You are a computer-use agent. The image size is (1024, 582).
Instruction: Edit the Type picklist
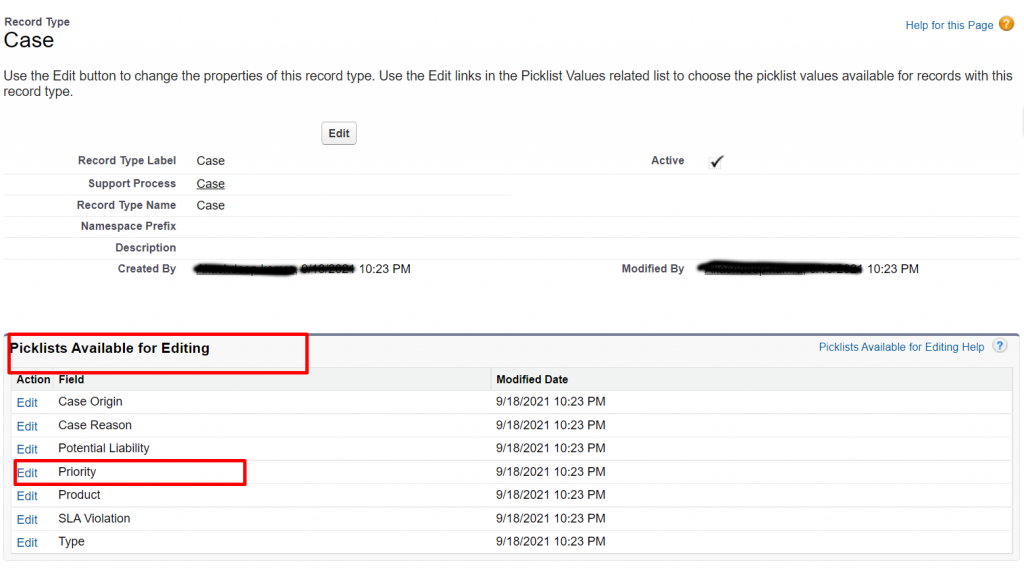pyautogui.click(x=27, y=542)
